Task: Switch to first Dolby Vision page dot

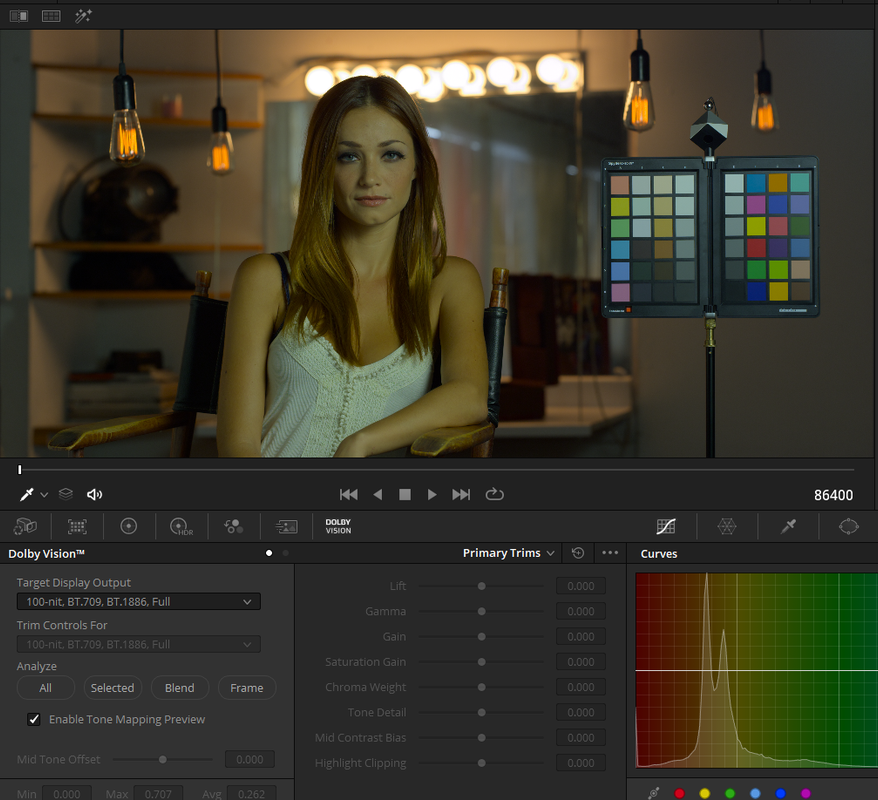Action: point(269,553)
